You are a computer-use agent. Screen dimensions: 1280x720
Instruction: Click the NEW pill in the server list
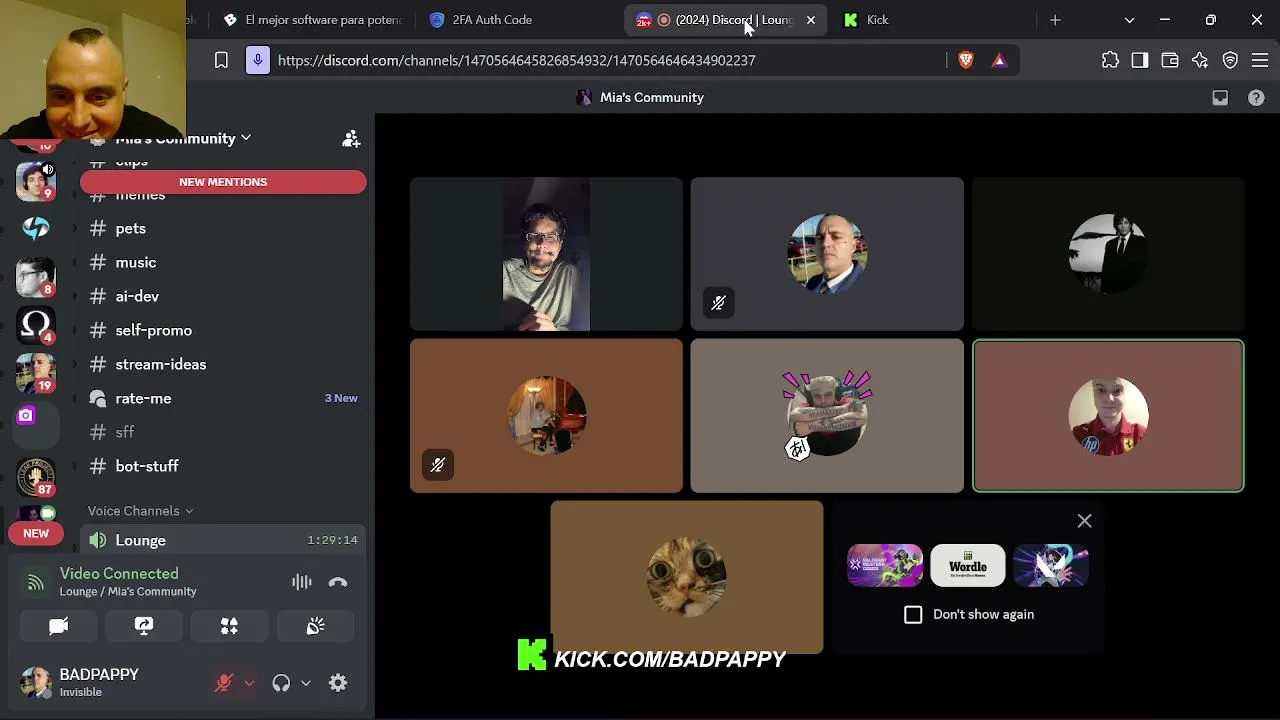36,534
